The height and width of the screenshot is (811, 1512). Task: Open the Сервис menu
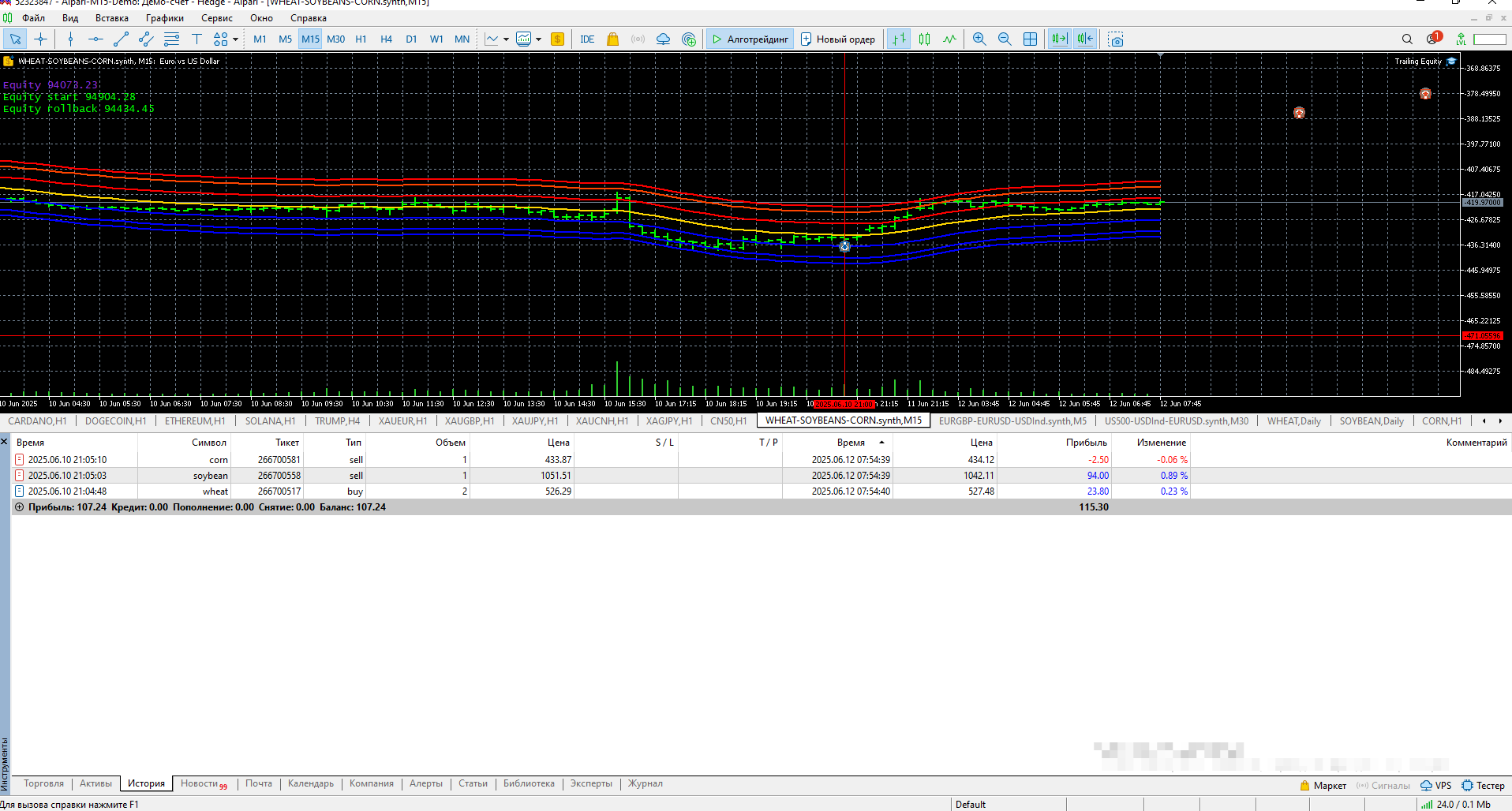coord(216,18)
